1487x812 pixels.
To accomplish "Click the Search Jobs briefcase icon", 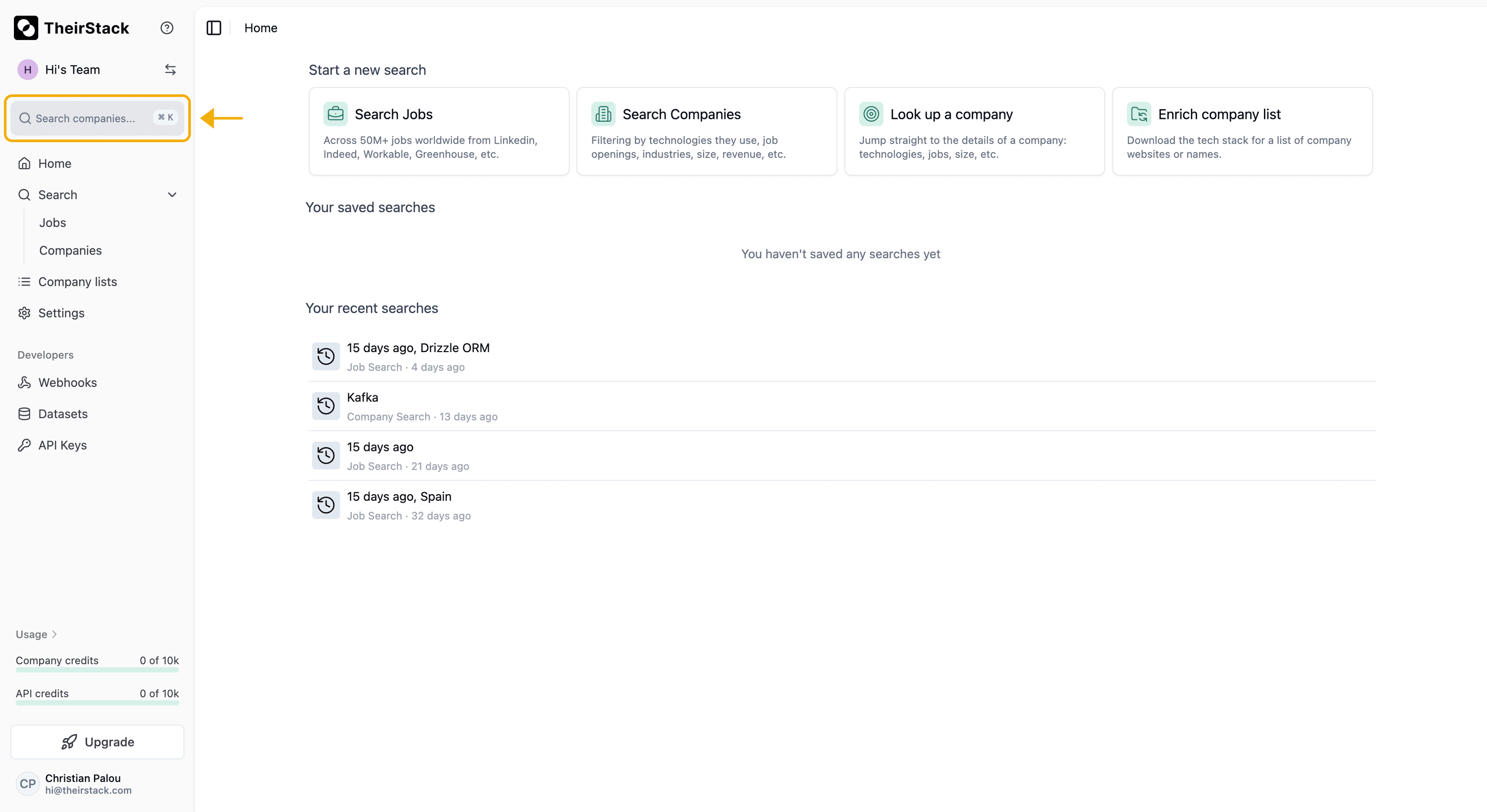I will [x=336, y=114].
